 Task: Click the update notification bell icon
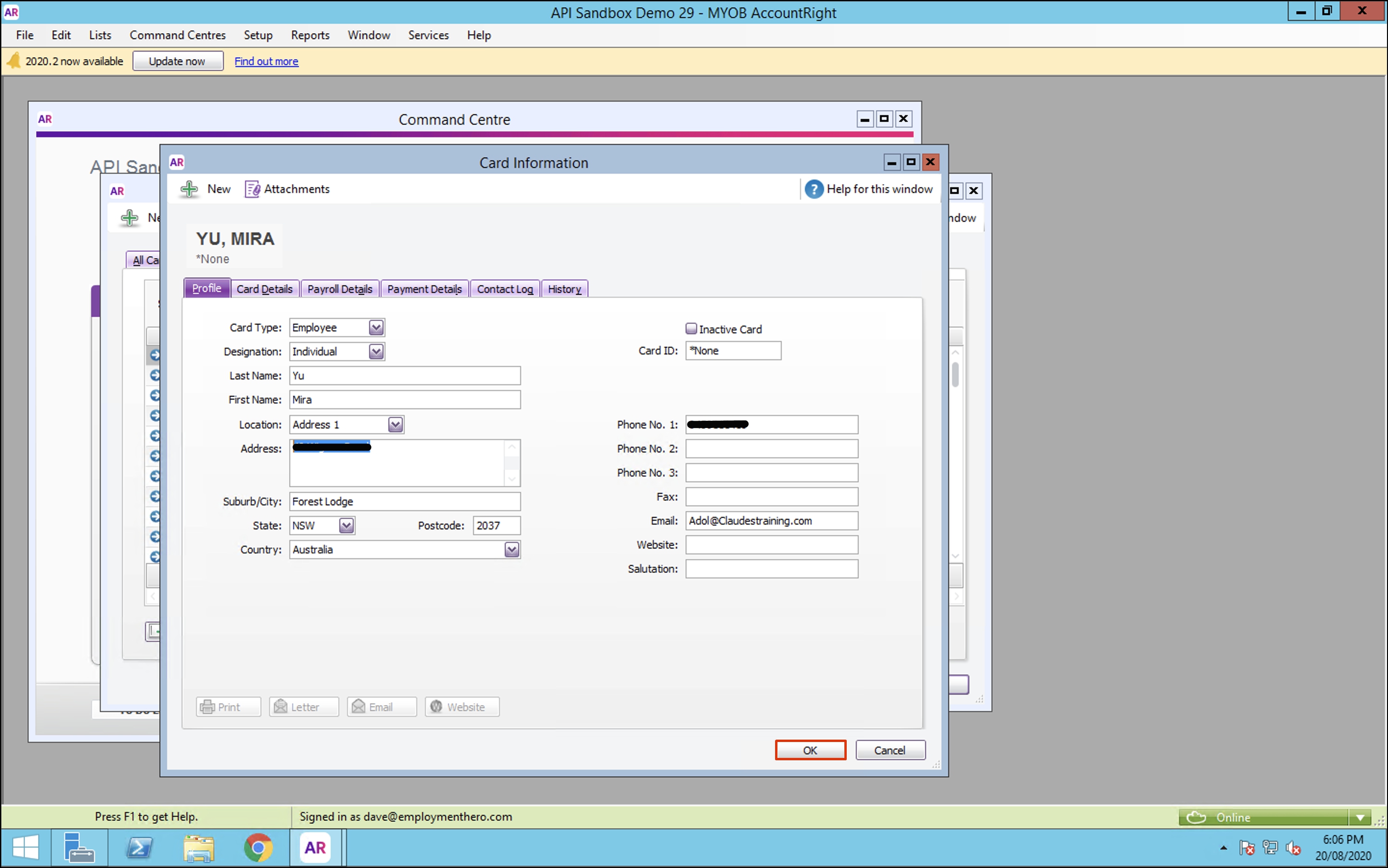coord(13,61)
